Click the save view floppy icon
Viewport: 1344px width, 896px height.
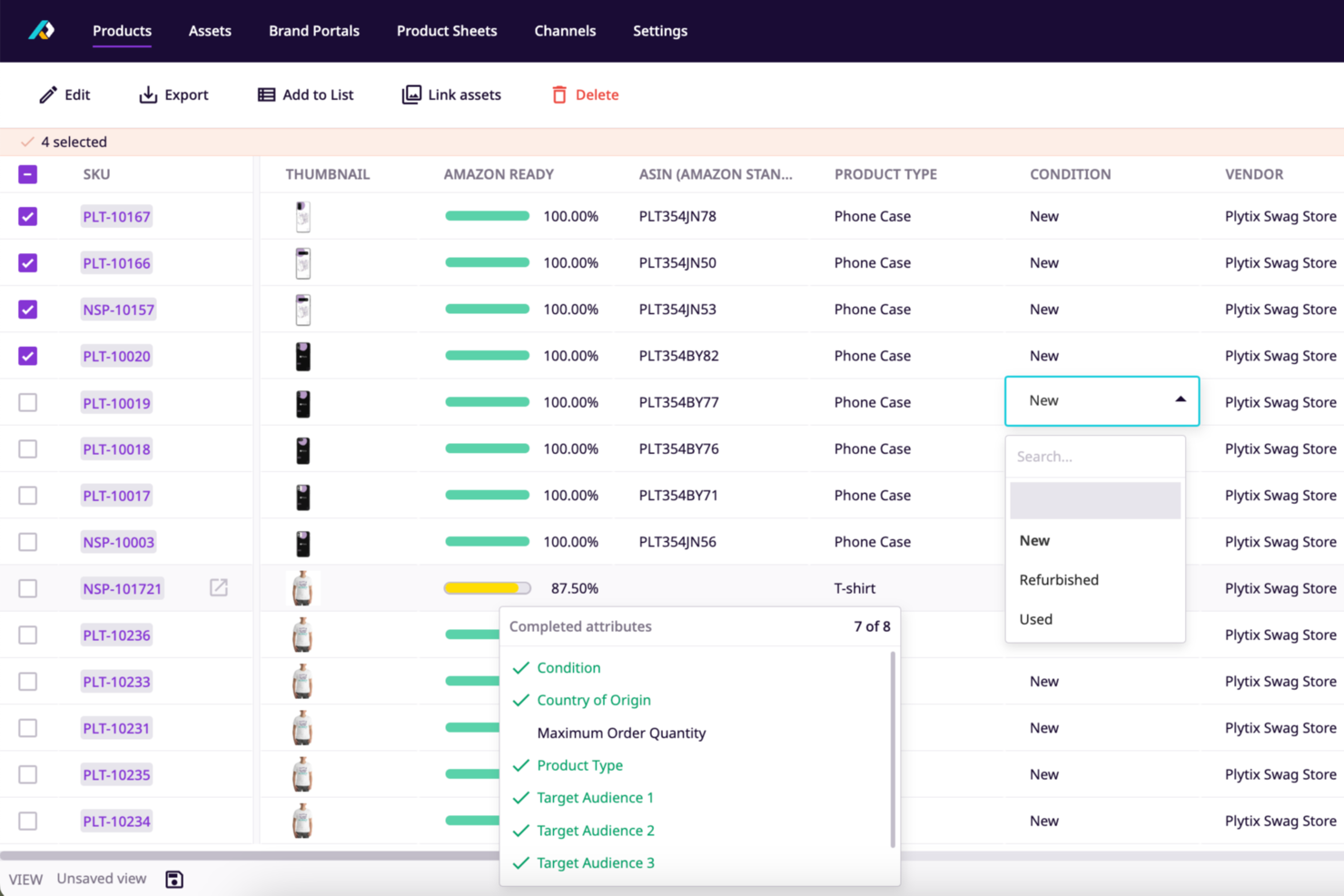coord(174,879)
